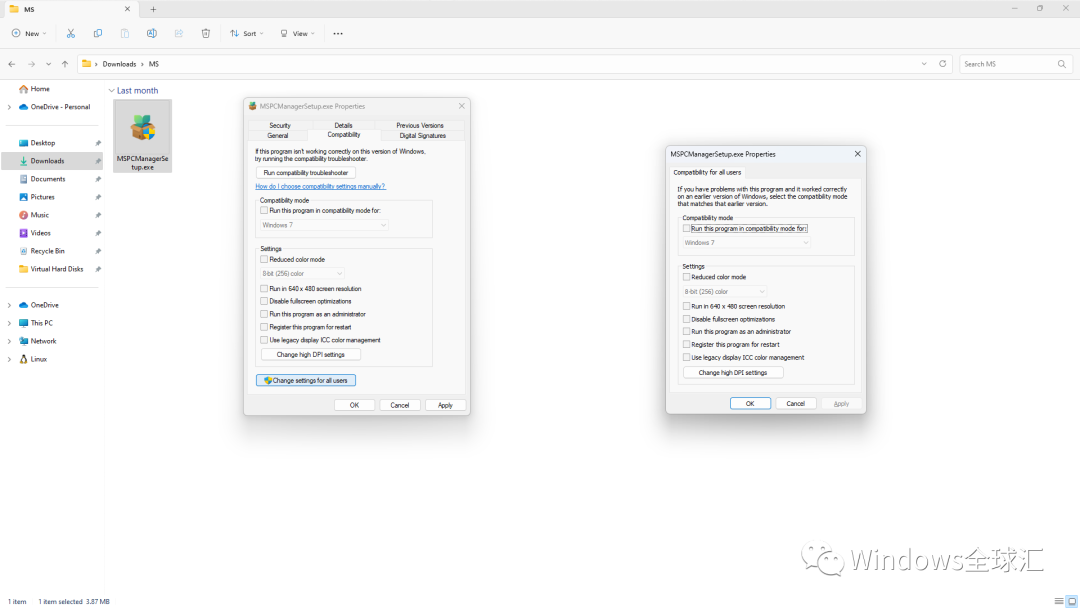Check legacy ICC color management in all-users dialog

coord(686,357)
